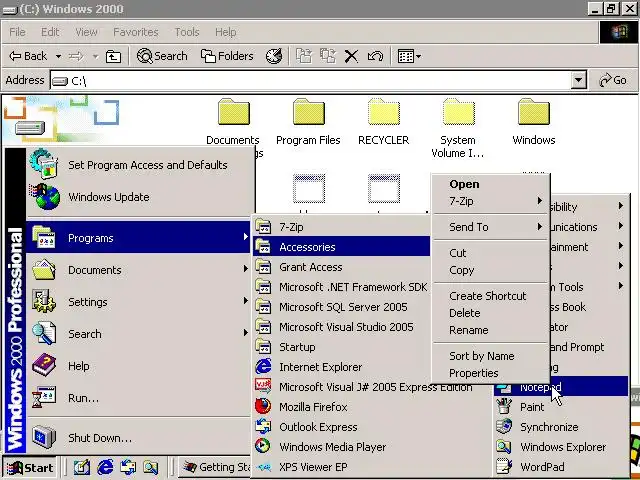Choose Delete in the context menu
Viewport: 640px width, 480px height.
pyautogui.click(x=490, y=313)
